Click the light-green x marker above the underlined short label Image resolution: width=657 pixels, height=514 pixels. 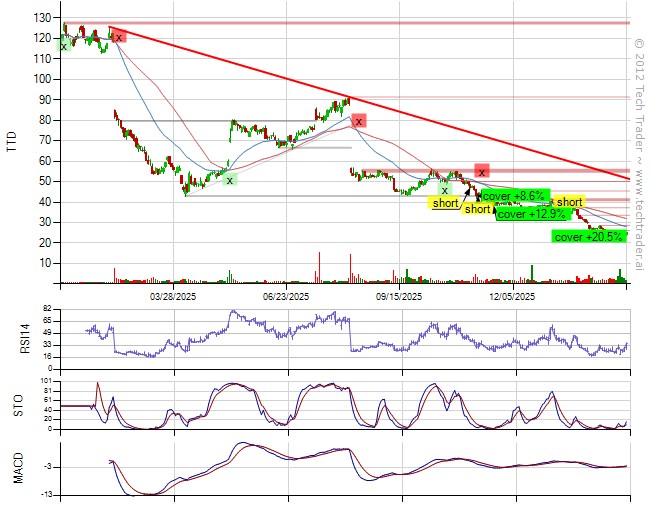445,190
